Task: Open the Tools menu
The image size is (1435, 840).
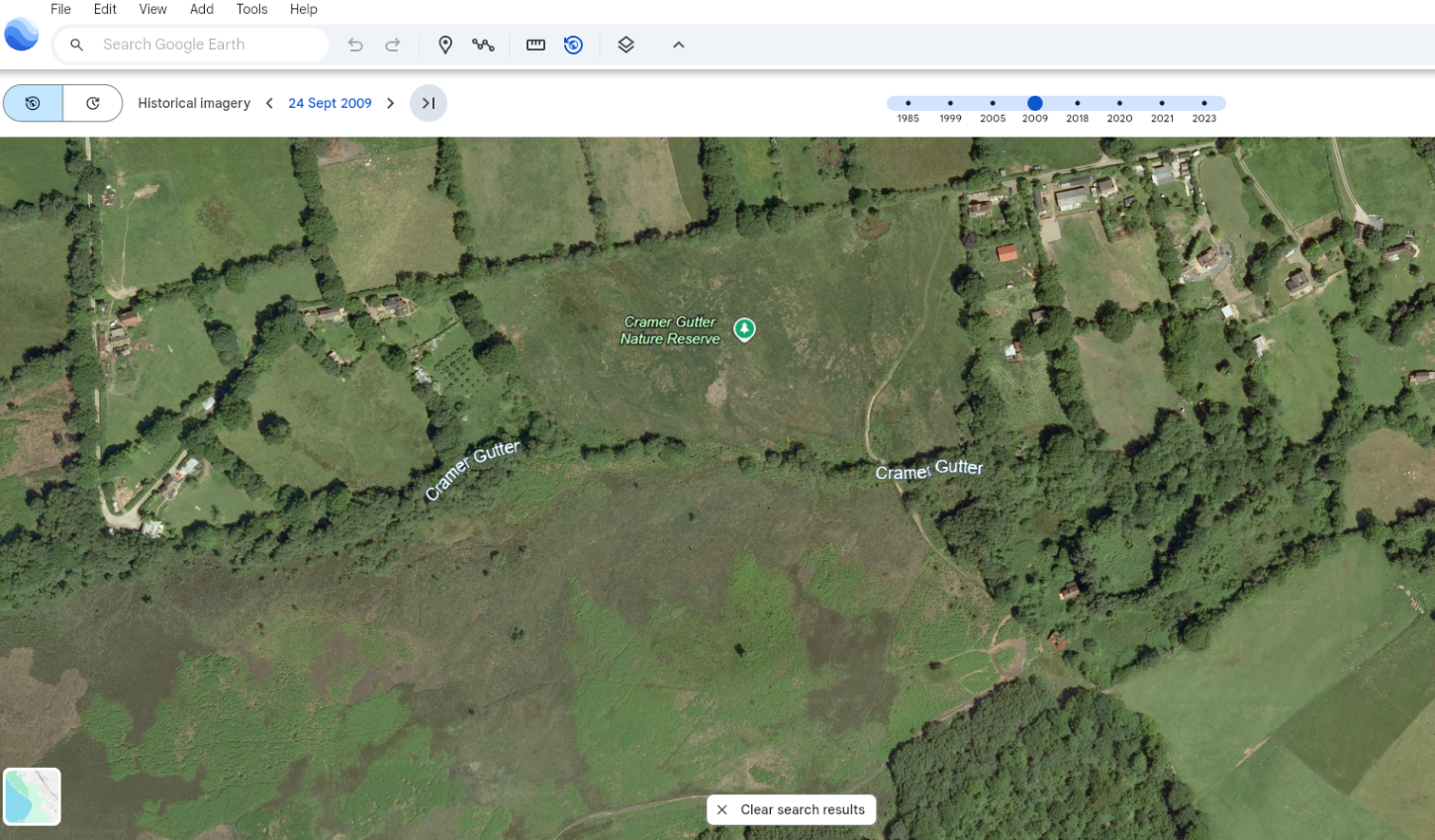Action: (251, 9)
